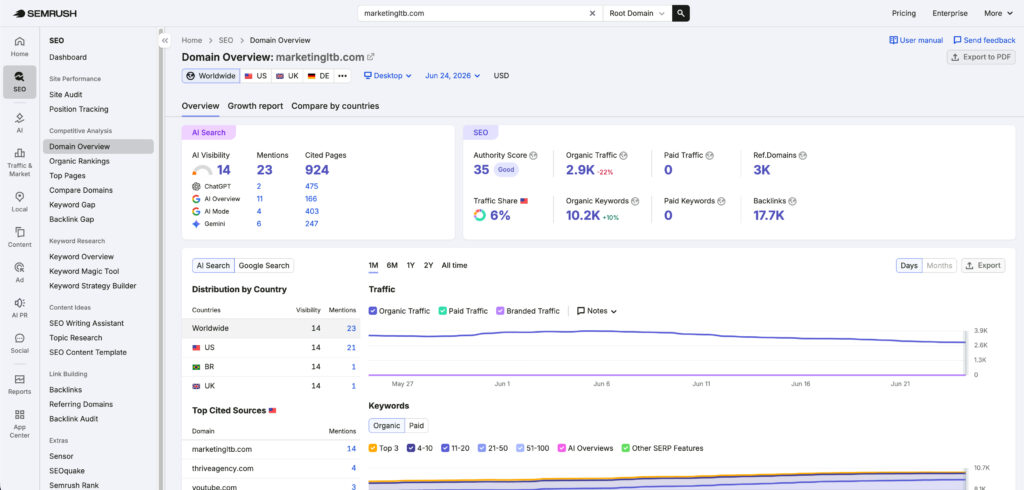Toggle 4-10 keywords checkbox
The image size is (1024, 490).
point(411,448)
